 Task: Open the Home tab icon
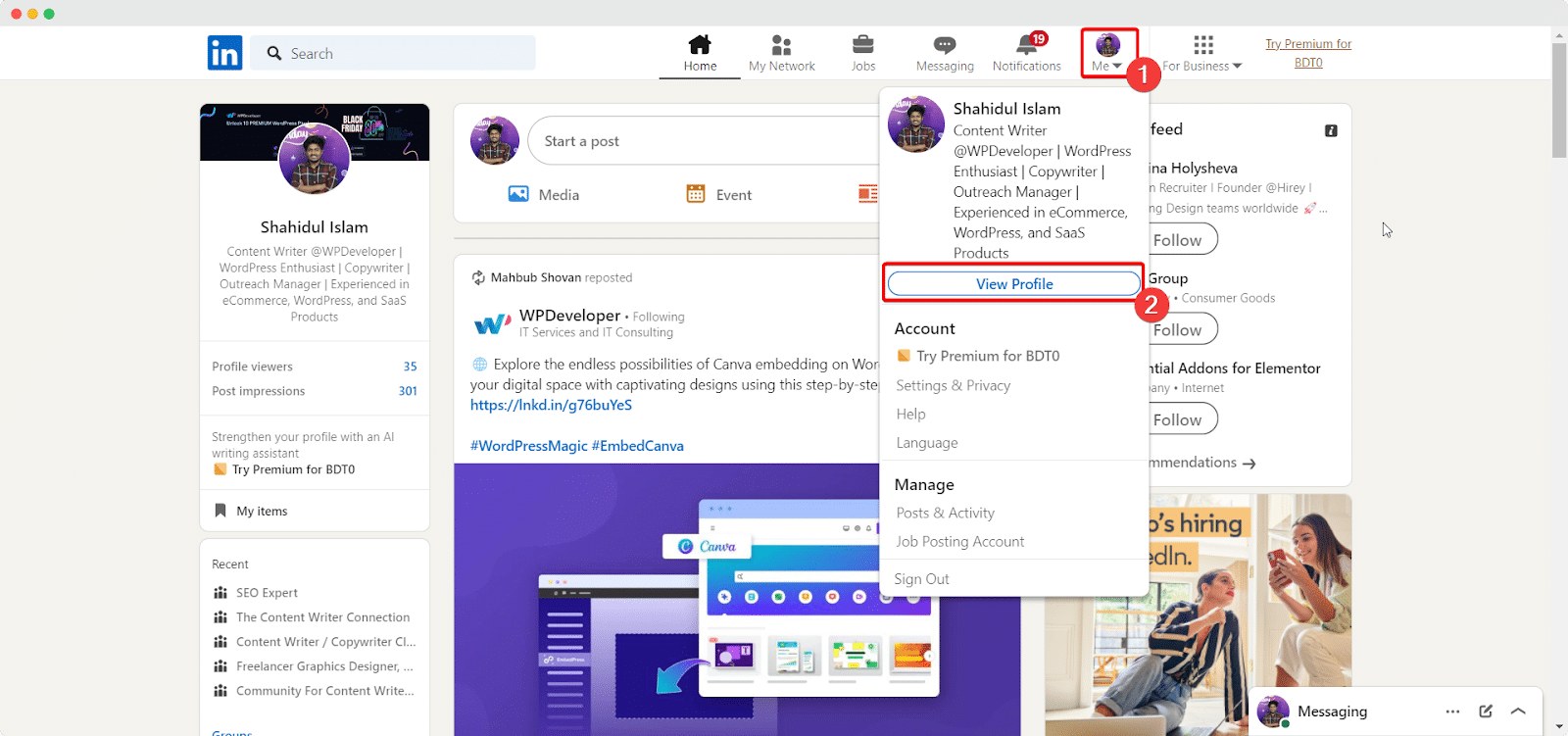[x=700, y=44]
